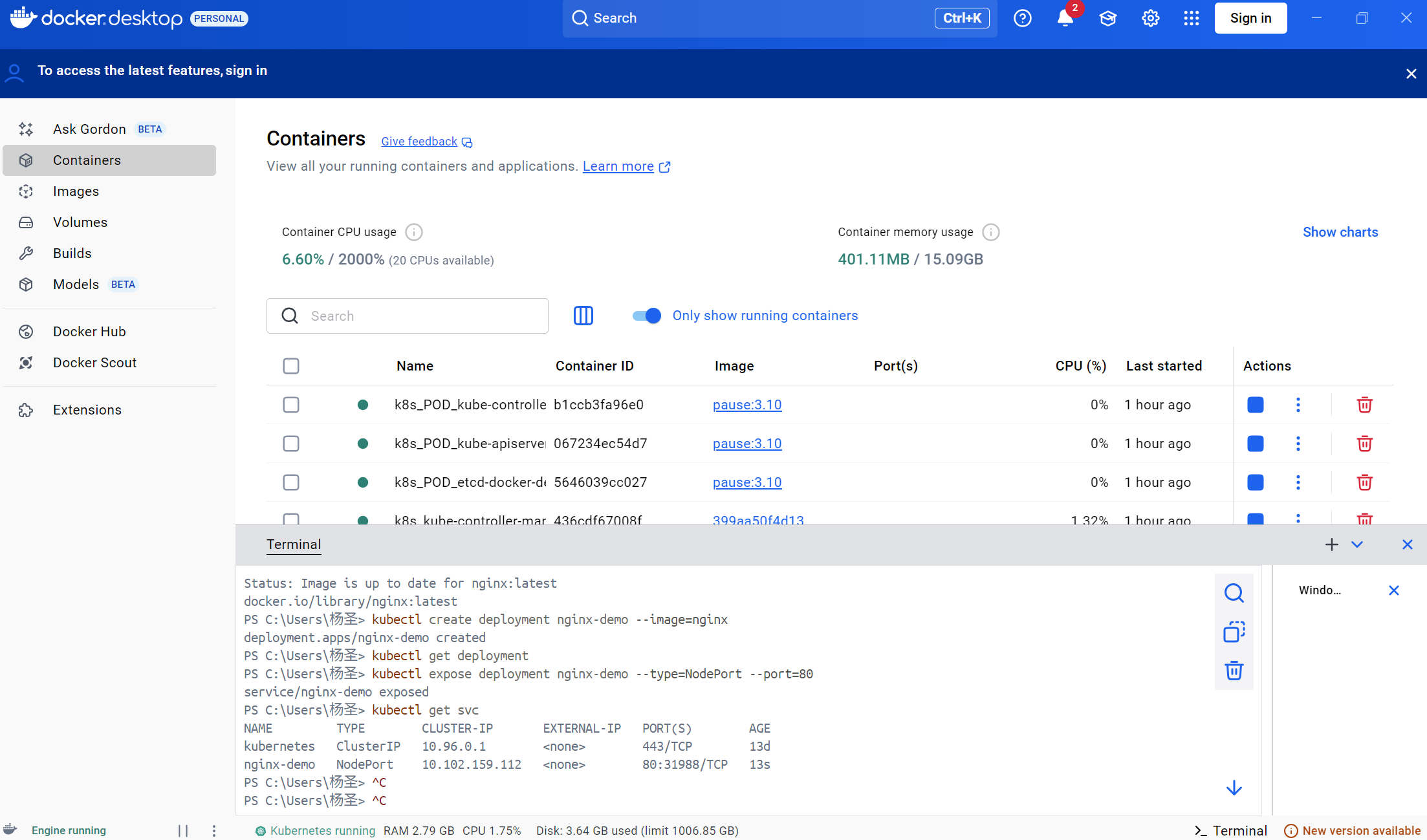This screenshot has width=1427, height=840.
Task: Open terminal search magnifier
Action: tap(1234, 592)
